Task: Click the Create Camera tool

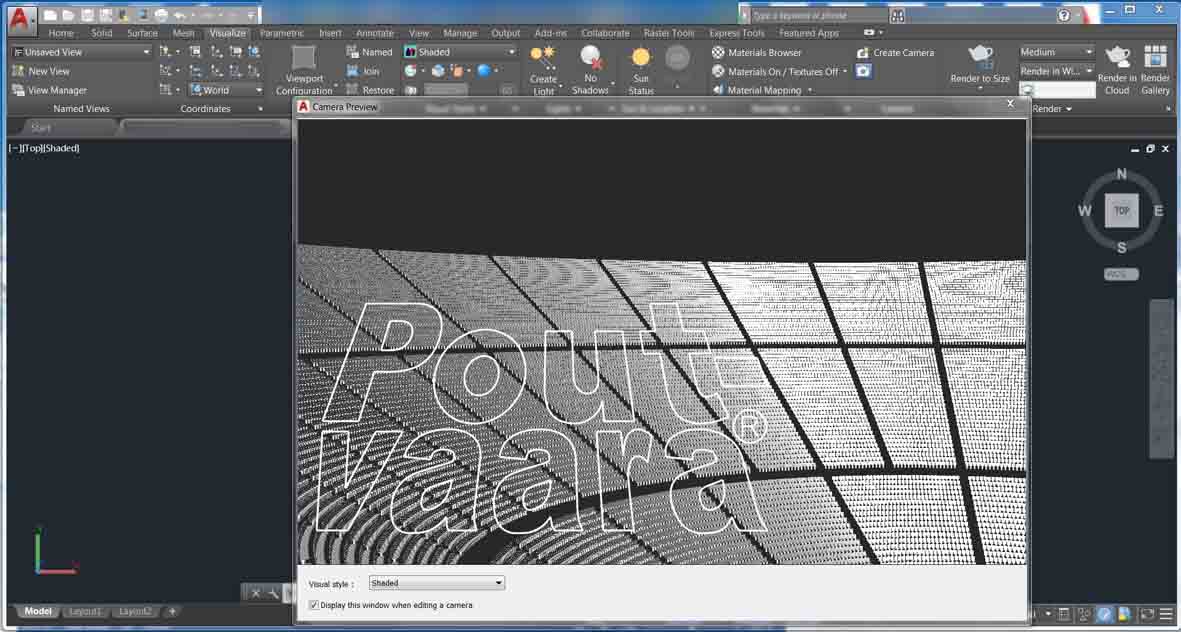Action: click(895, 53)
